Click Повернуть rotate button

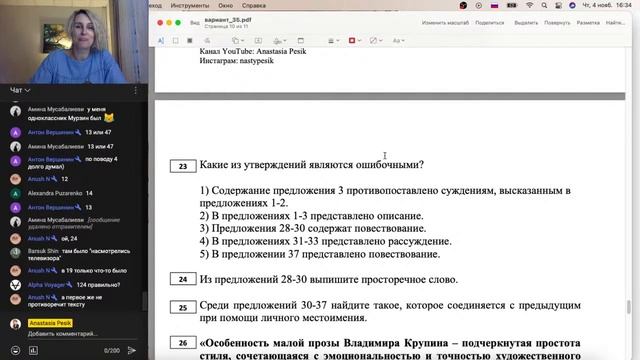pos(557,23)
